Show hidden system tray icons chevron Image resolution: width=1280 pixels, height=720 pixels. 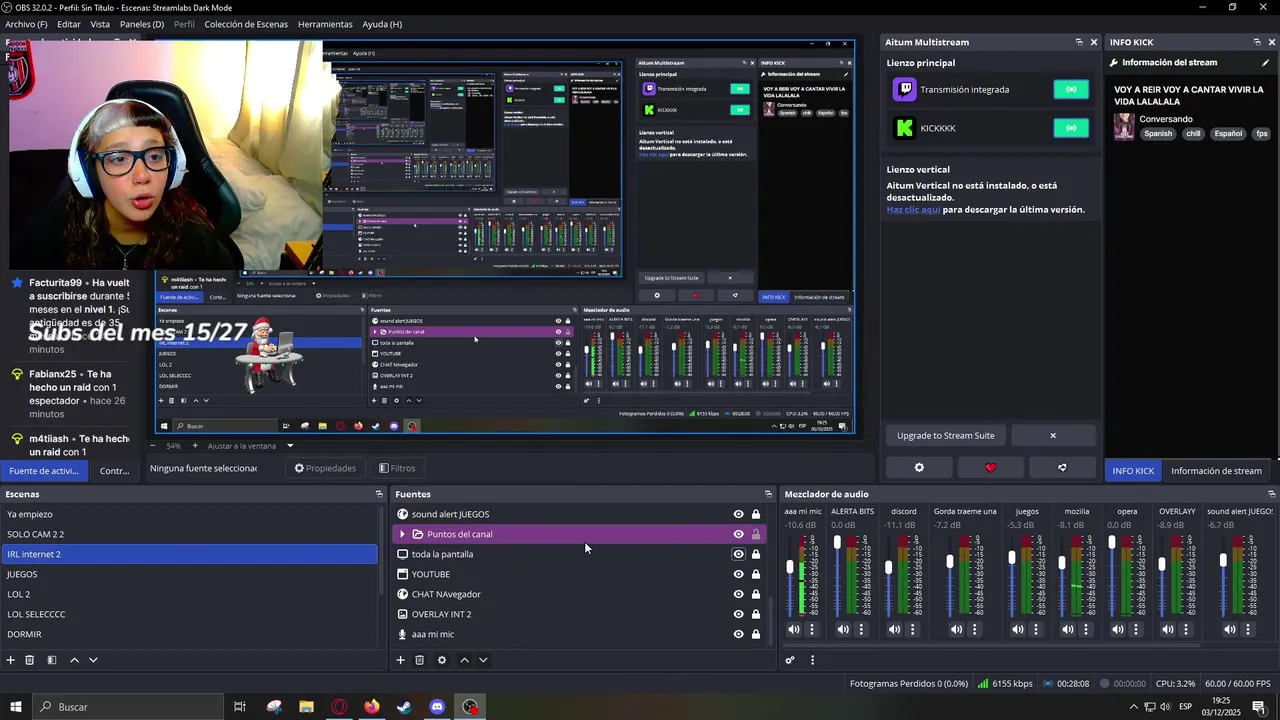pos(1133,707)
